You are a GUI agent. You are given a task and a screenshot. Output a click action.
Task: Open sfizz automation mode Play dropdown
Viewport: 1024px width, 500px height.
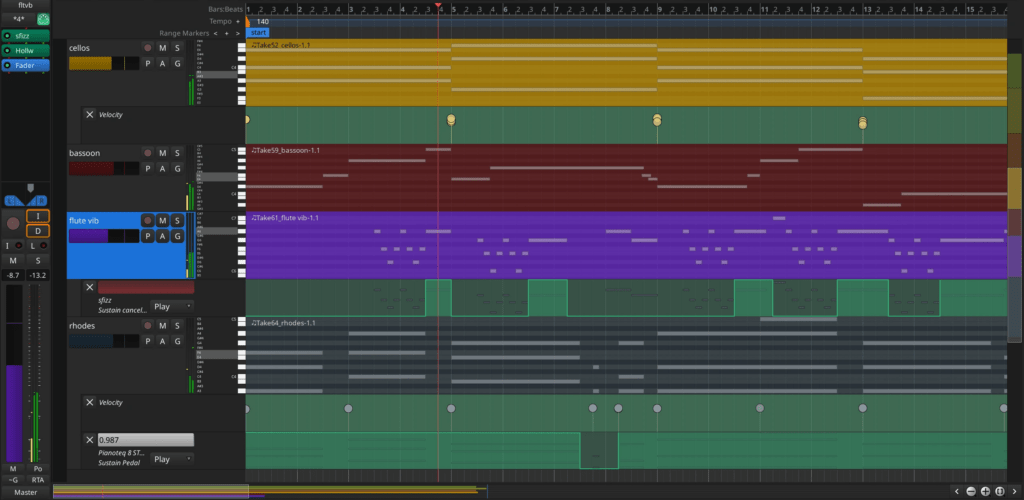pyautogui.click(x=172, y=306)
